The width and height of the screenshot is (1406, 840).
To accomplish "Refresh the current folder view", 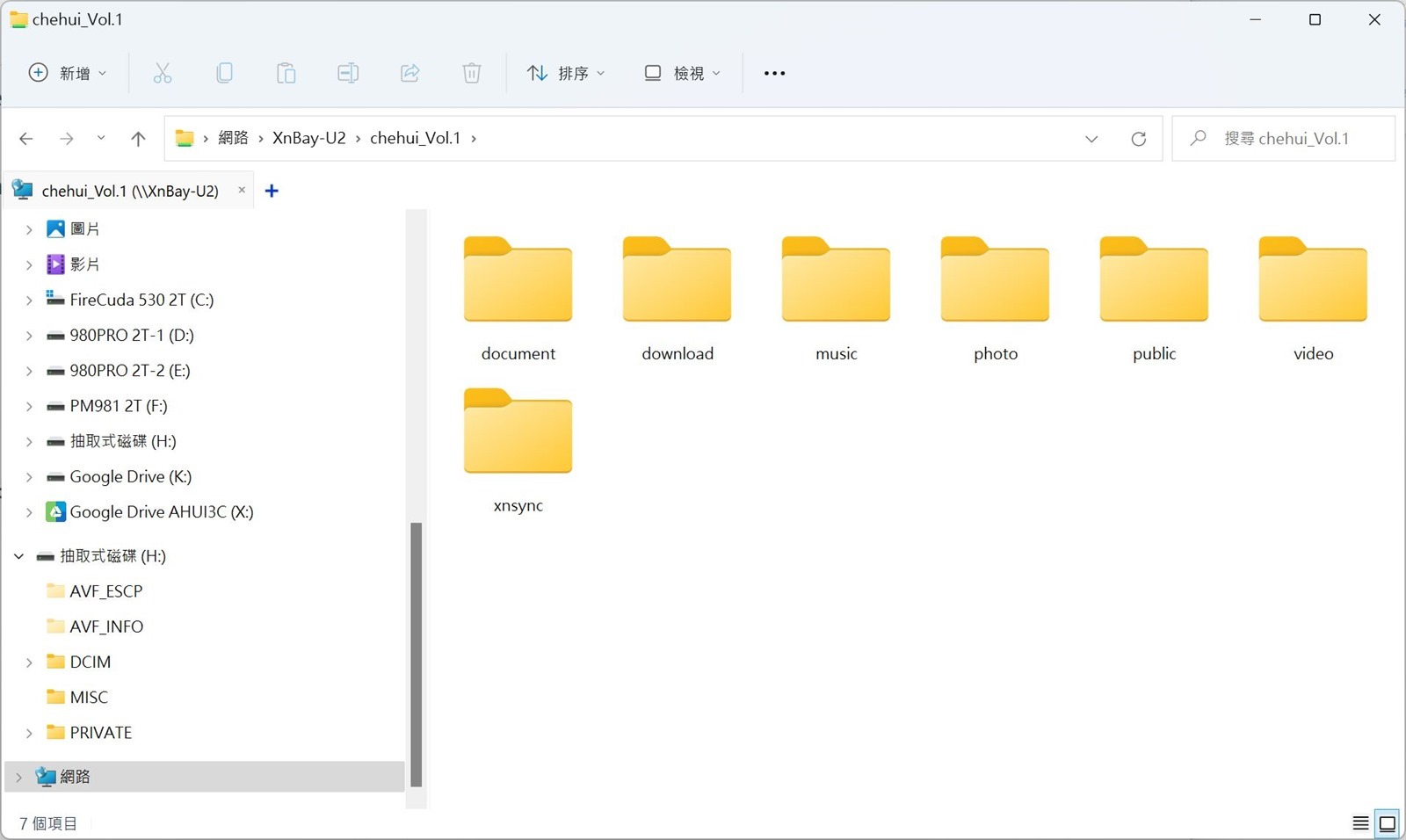I will (1138, 139).
